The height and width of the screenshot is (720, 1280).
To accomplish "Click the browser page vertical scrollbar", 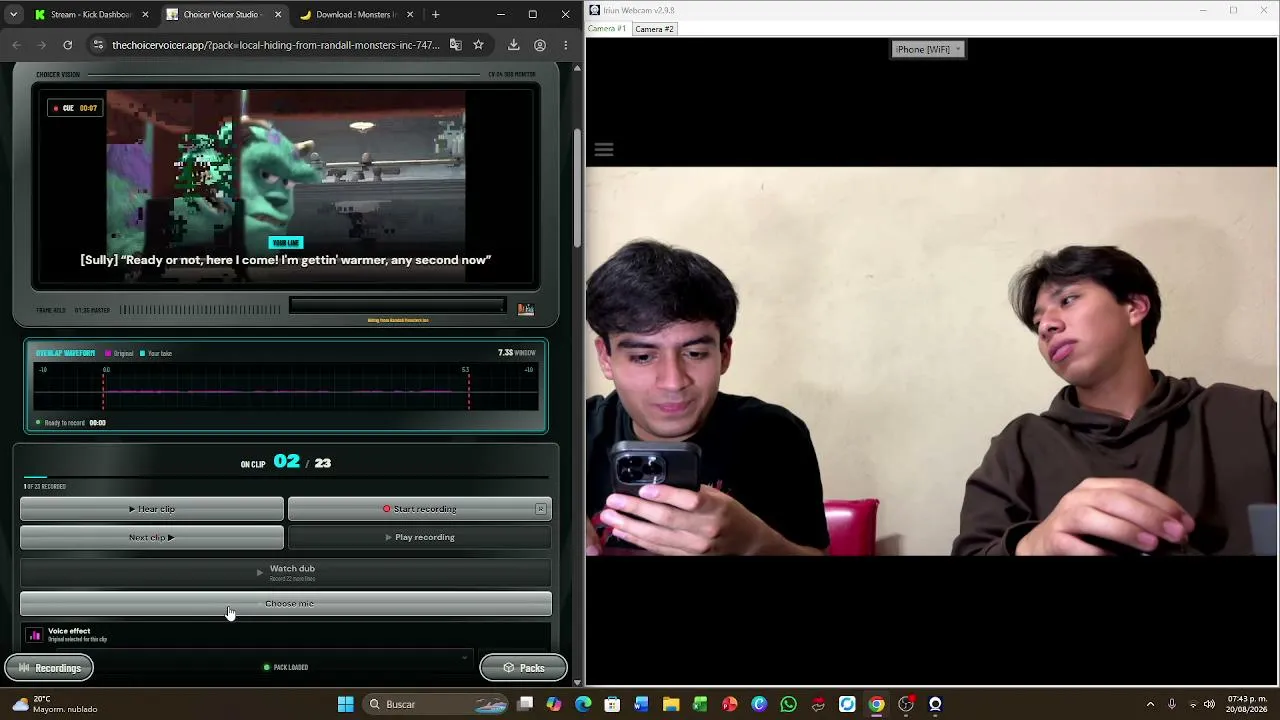I will [x=577, y=190].
